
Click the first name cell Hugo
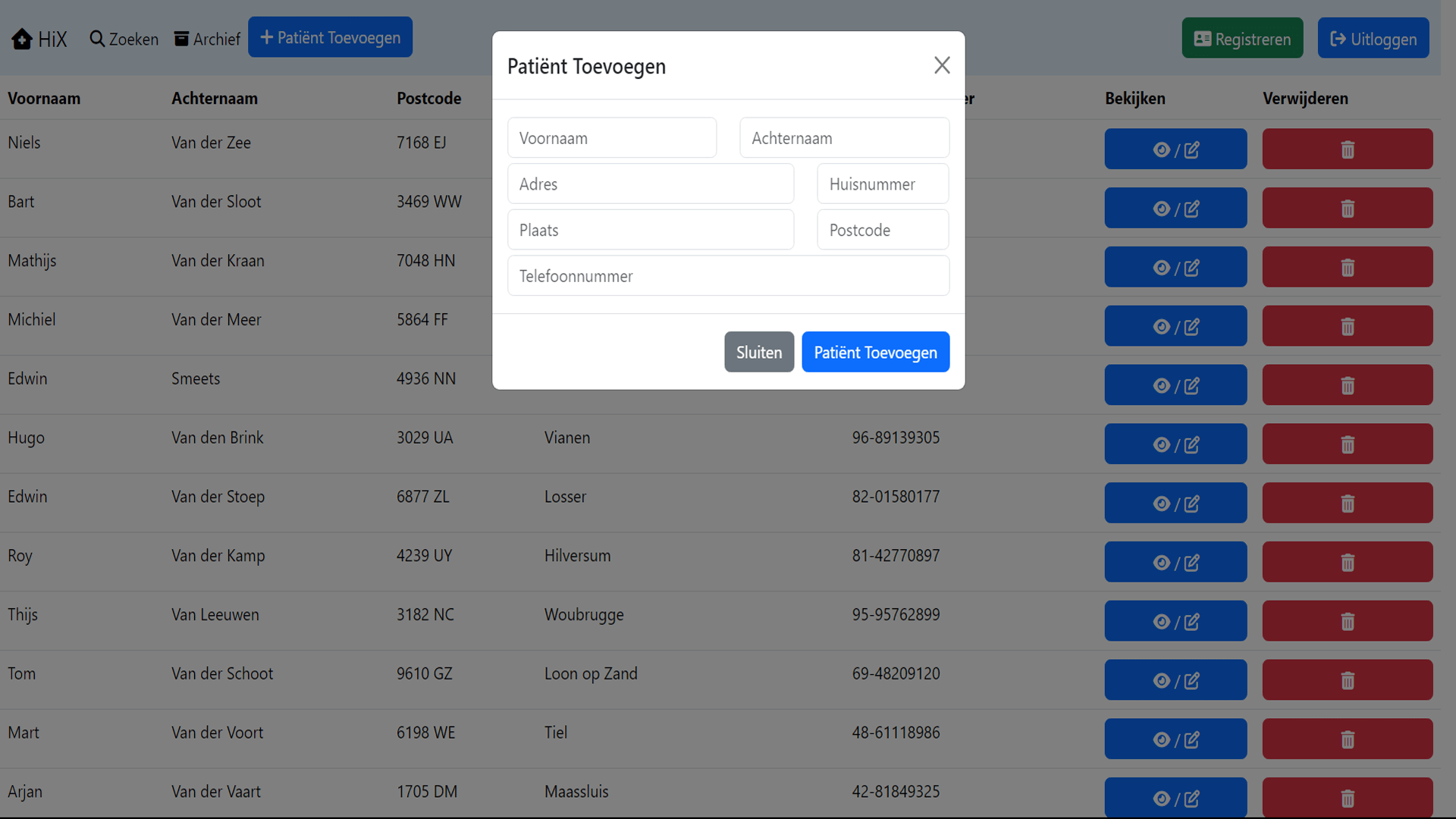[x=26, y=438]
